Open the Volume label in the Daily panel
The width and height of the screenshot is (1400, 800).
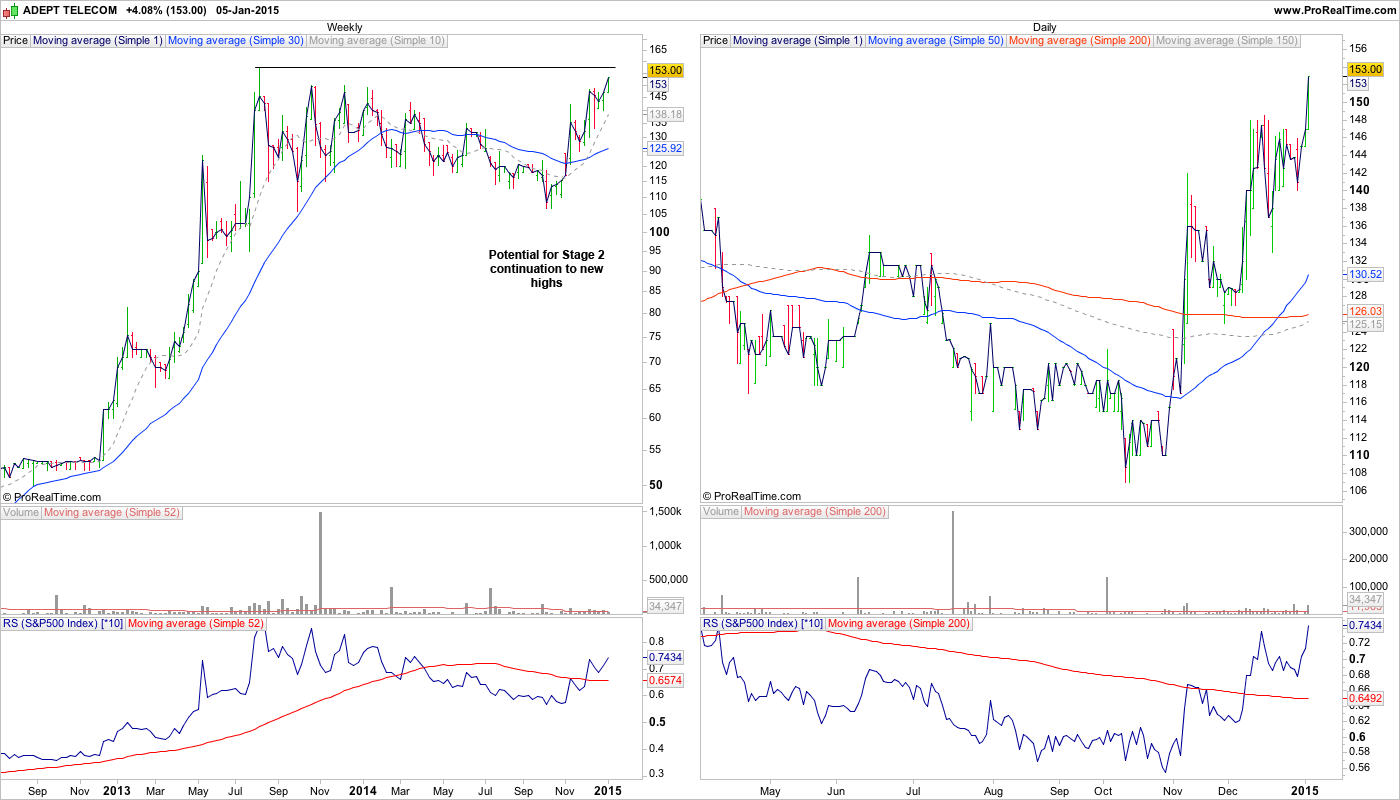click(721, 512)
